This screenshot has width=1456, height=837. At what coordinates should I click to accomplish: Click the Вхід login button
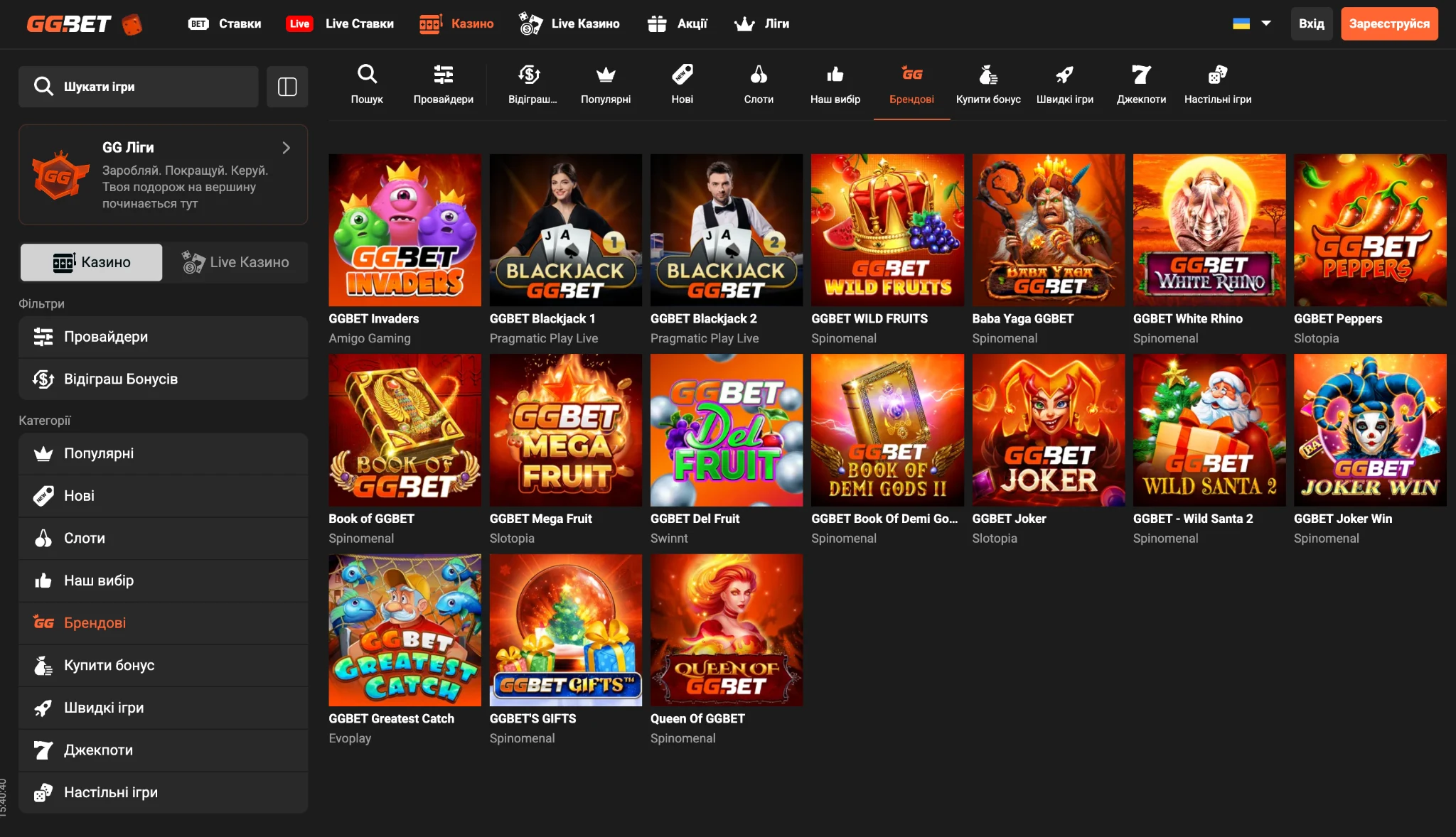(x=1312, y=23)
